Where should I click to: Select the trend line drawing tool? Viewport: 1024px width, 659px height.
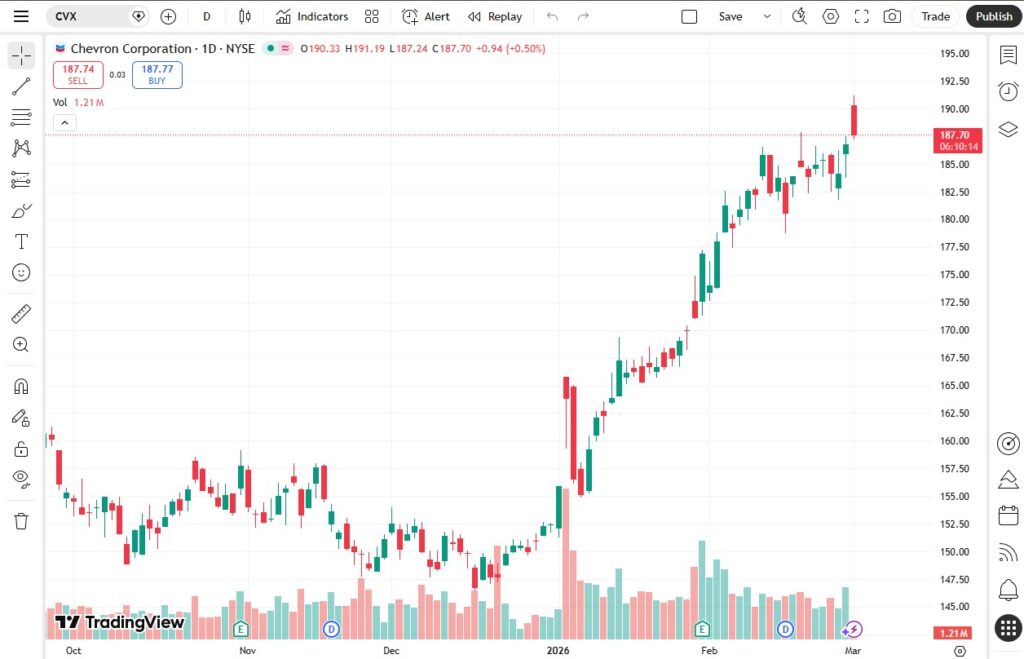(x=21, y=87)
